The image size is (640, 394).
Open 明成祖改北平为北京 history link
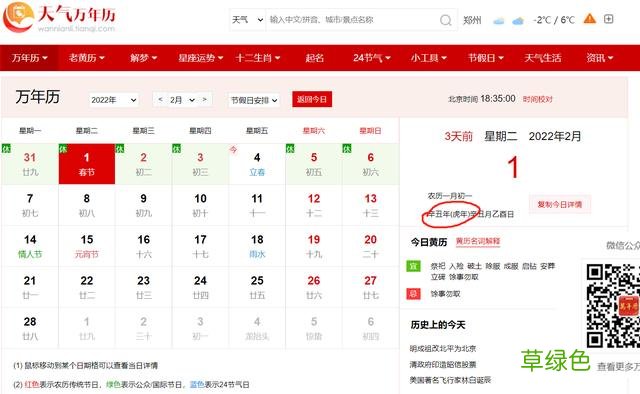(443, 348)
